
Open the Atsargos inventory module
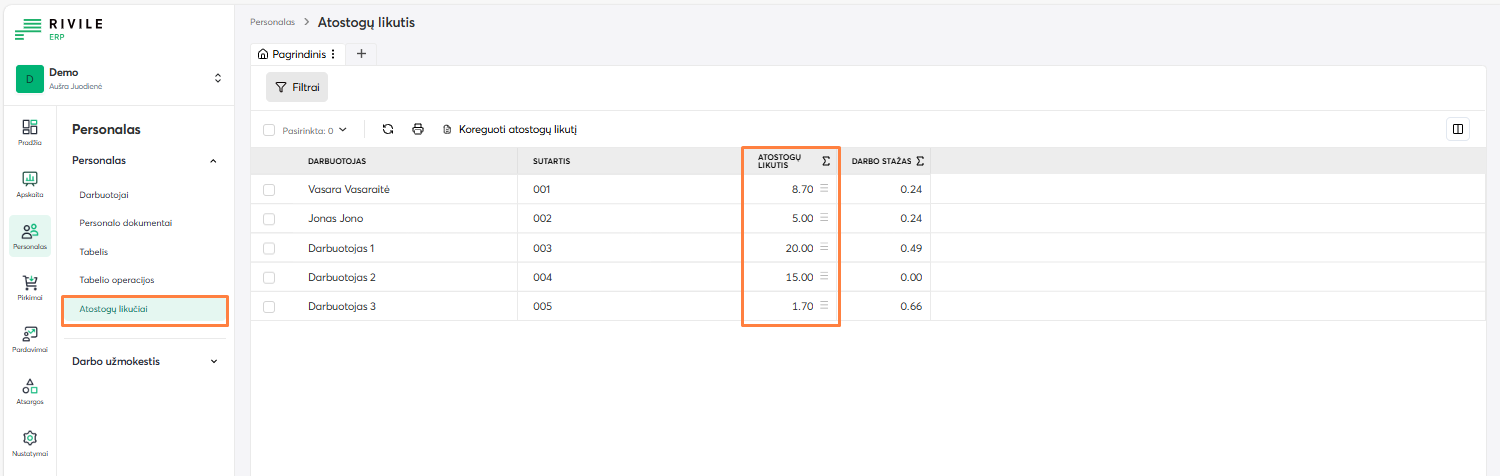pos(30,391)
